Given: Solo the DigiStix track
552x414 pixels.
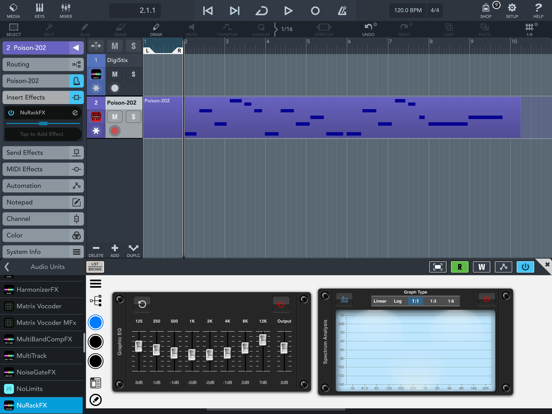Looking at the screenshot, I should click(x=133, y=74).
